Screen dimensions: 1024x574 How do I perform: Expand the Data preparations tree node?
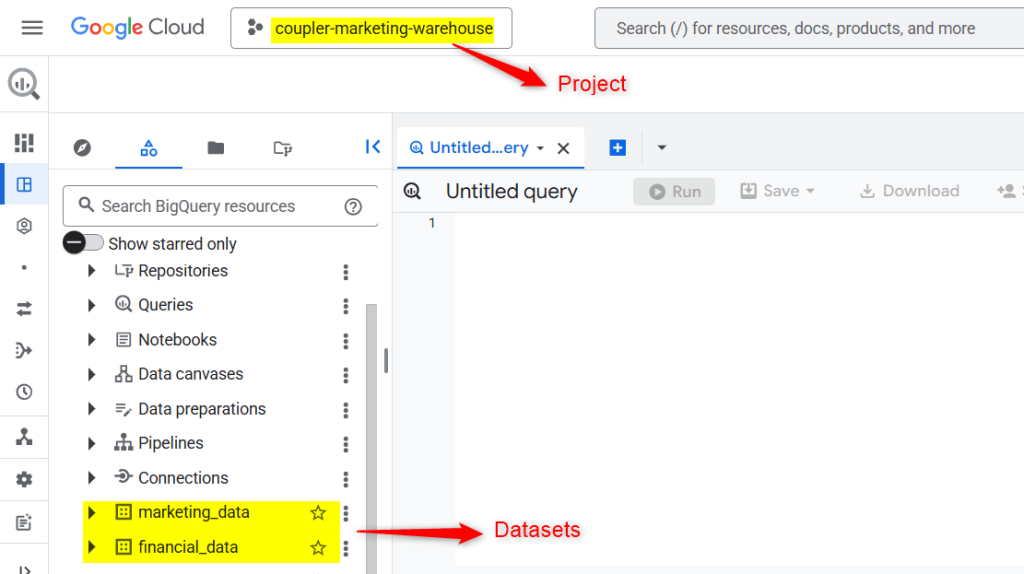pos(91,409)
